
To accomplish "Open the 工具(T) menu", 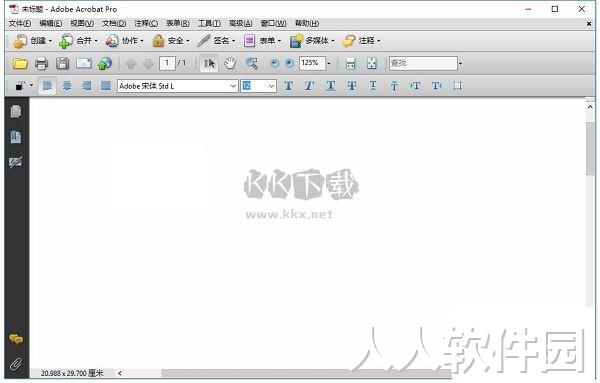I will [x=209, y=23].
